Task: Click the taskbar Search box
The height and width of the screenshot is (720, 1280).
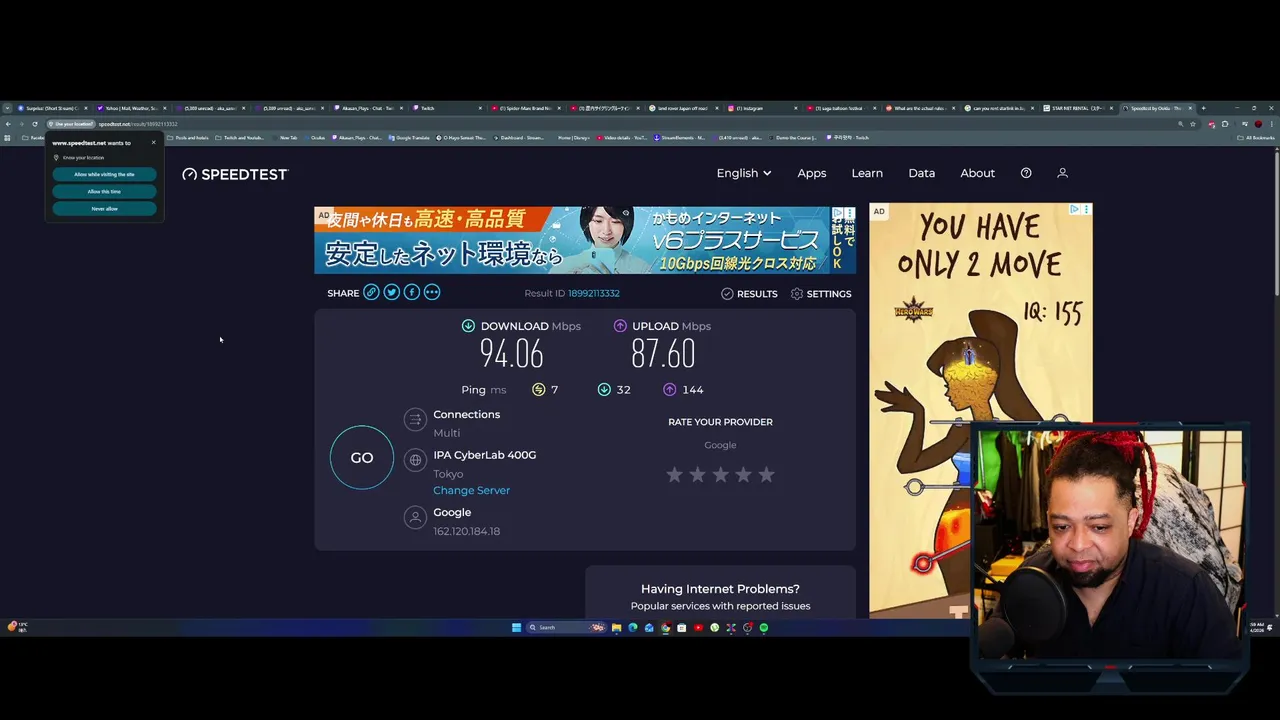Action: (565, 627)
